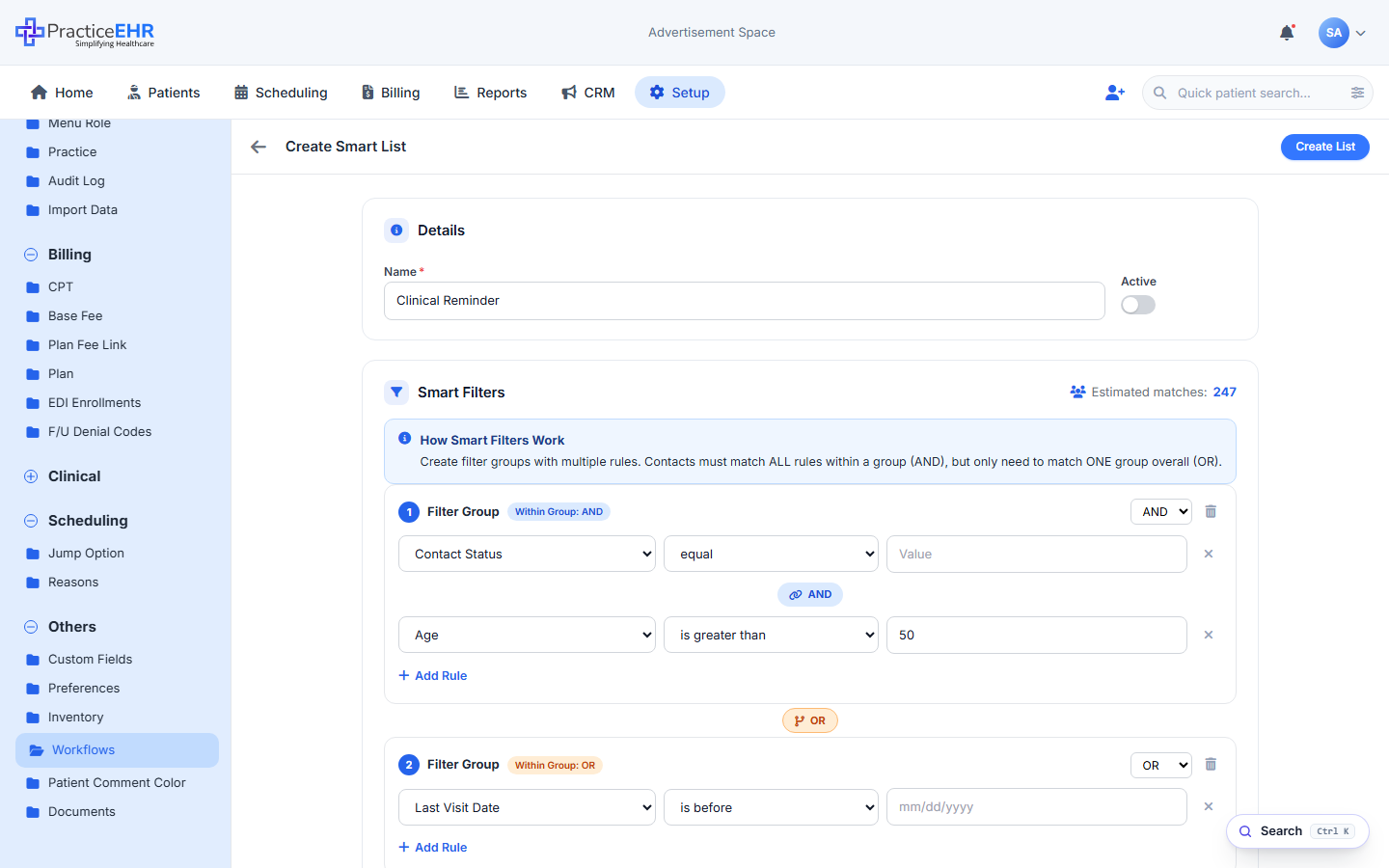Collapse the Scheduling sidebar section
This screenshot has height=868, width=1389.
[31, 521]
